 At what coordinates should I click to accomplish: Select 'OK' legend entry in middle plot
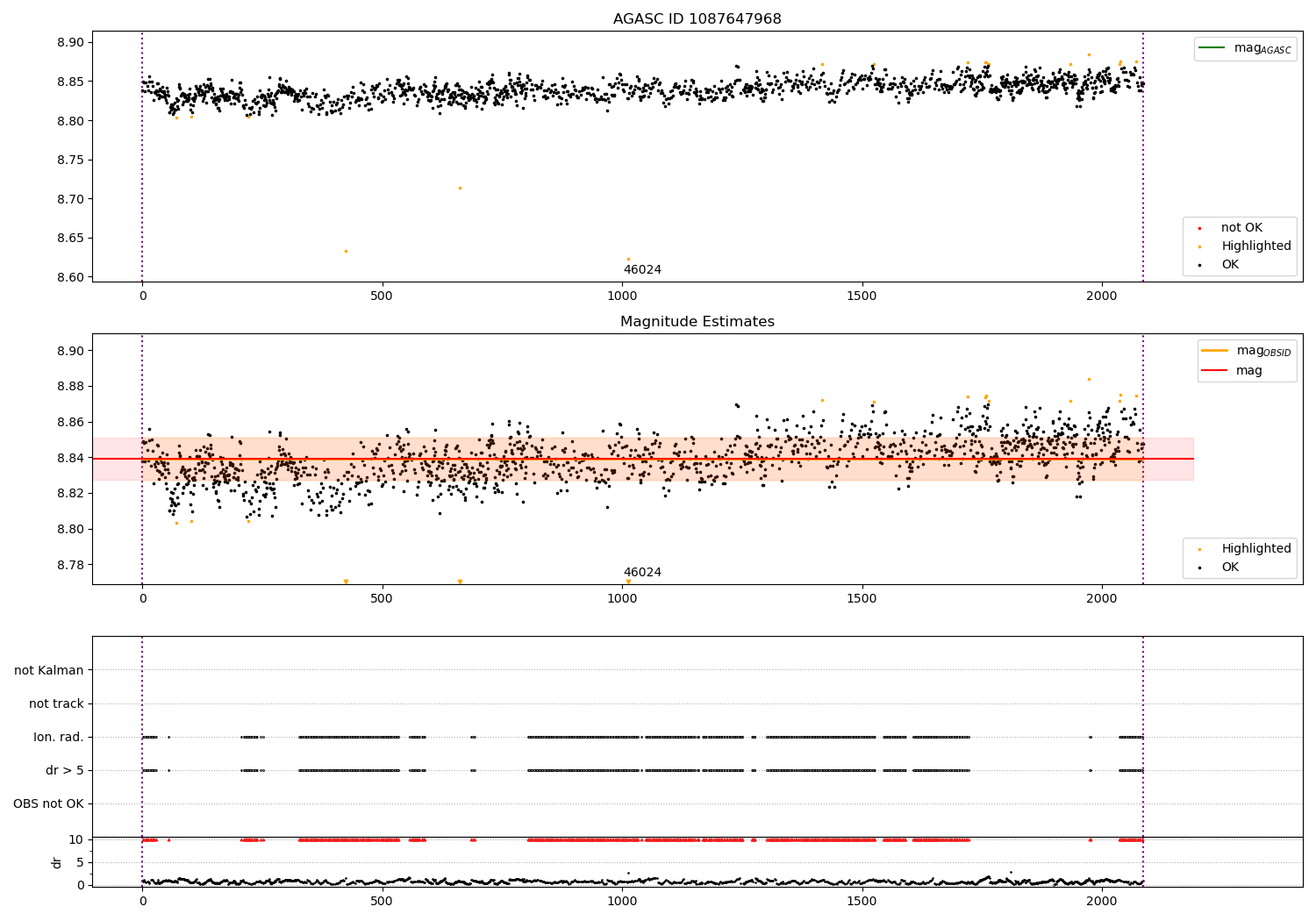pos(1219,568)
